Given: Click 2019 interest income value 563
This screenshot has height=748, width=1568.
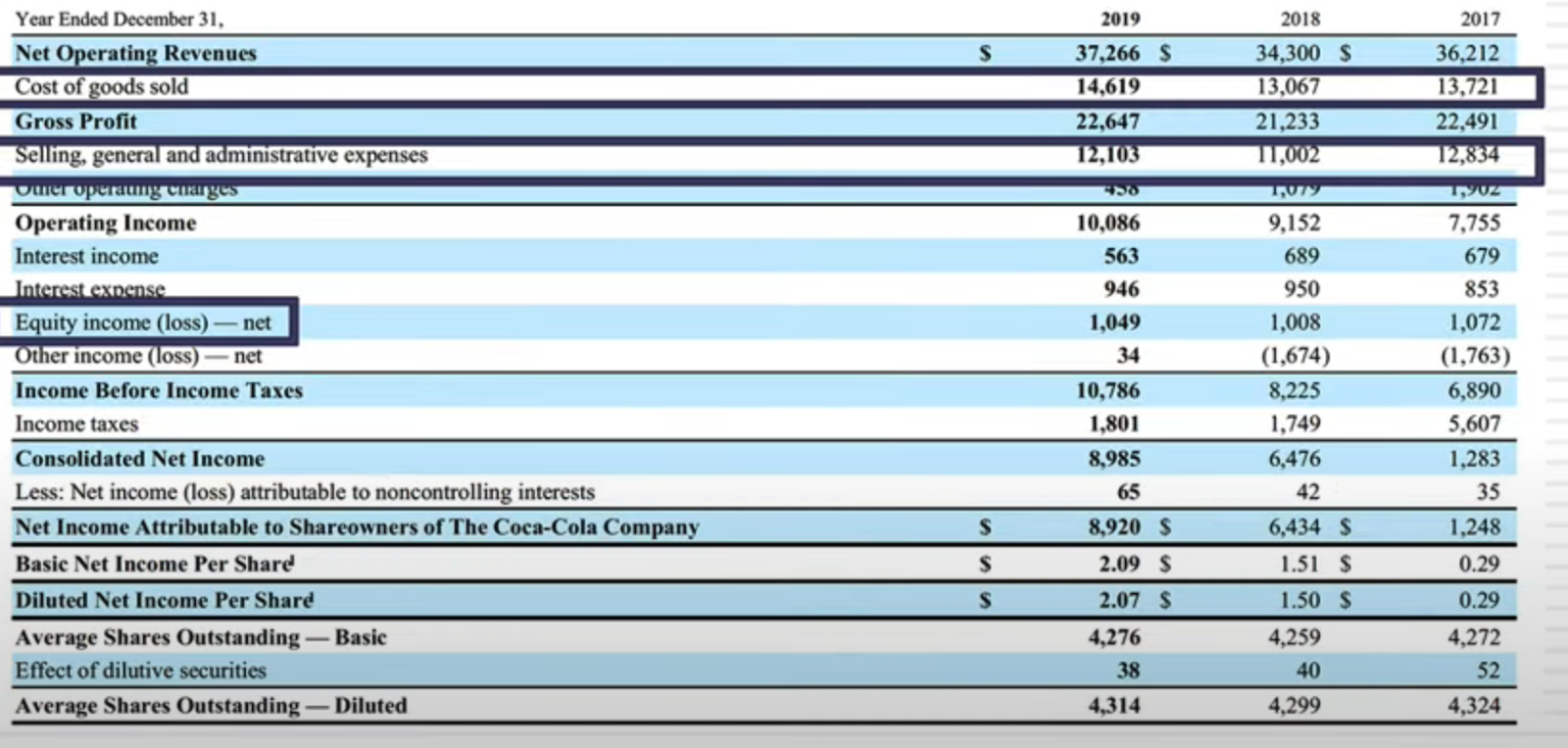Looking at the screenshot, I should pos(1121,256).
